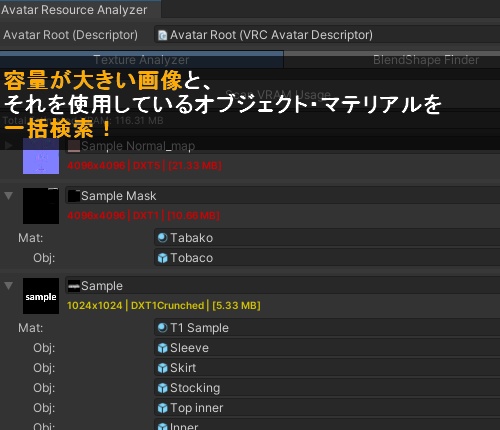
Task: Select the Sample texture object field
Action: point(283,286)
